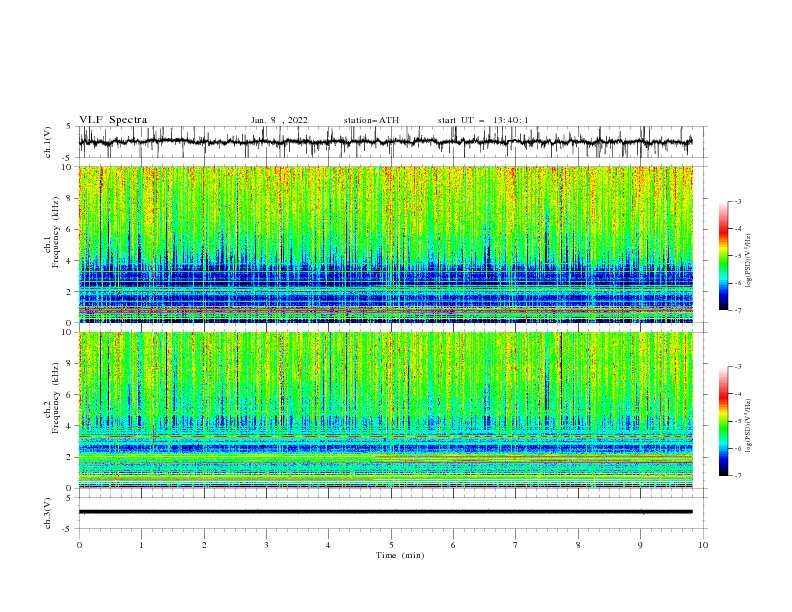Click the time axis tick label "8"
This screenshot has width=792, height=612.
pyautogui.click(x=578, y=545)
